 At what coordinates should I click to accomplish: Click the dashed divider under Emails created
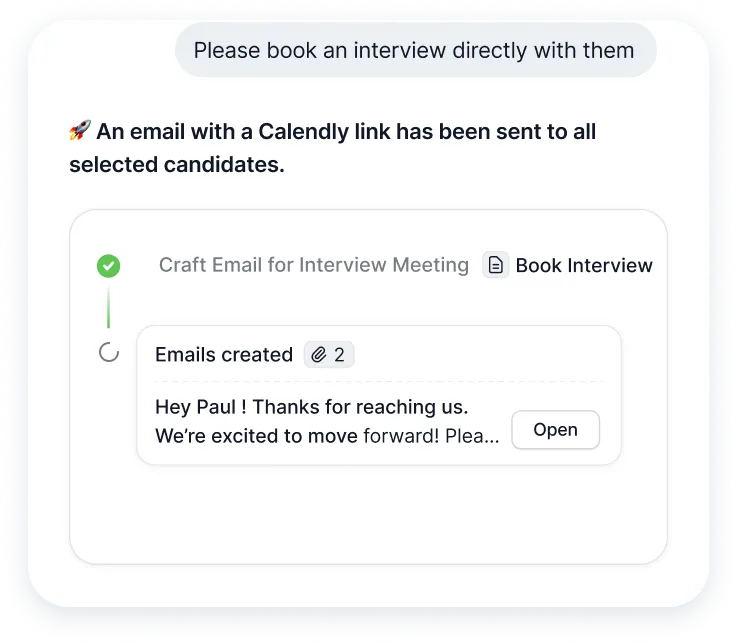pyautogui.click(x=378, y=381)
